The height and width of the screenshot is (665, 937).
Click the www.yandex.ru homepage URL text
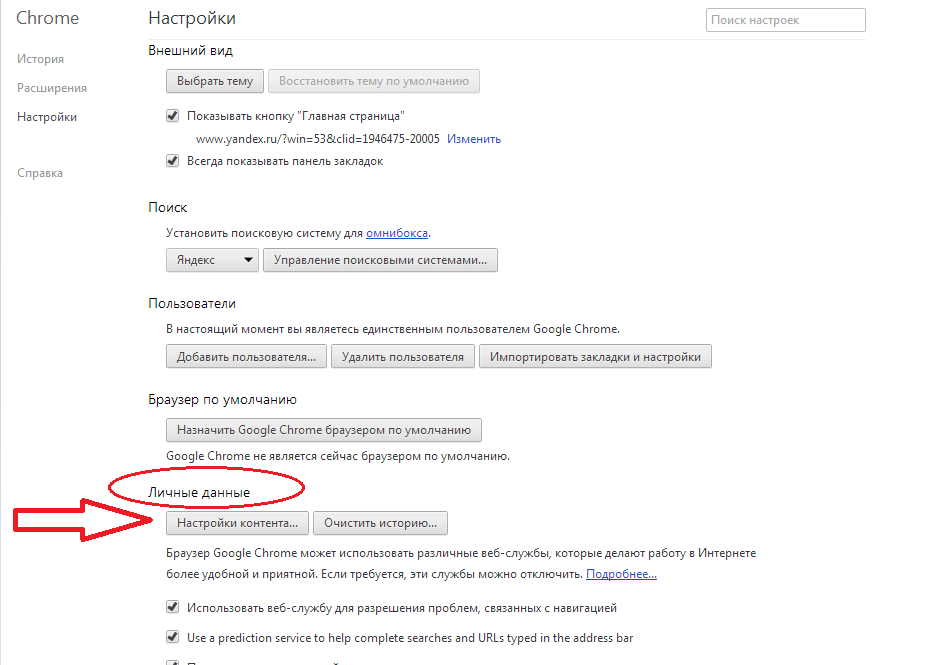pos(317,139)
